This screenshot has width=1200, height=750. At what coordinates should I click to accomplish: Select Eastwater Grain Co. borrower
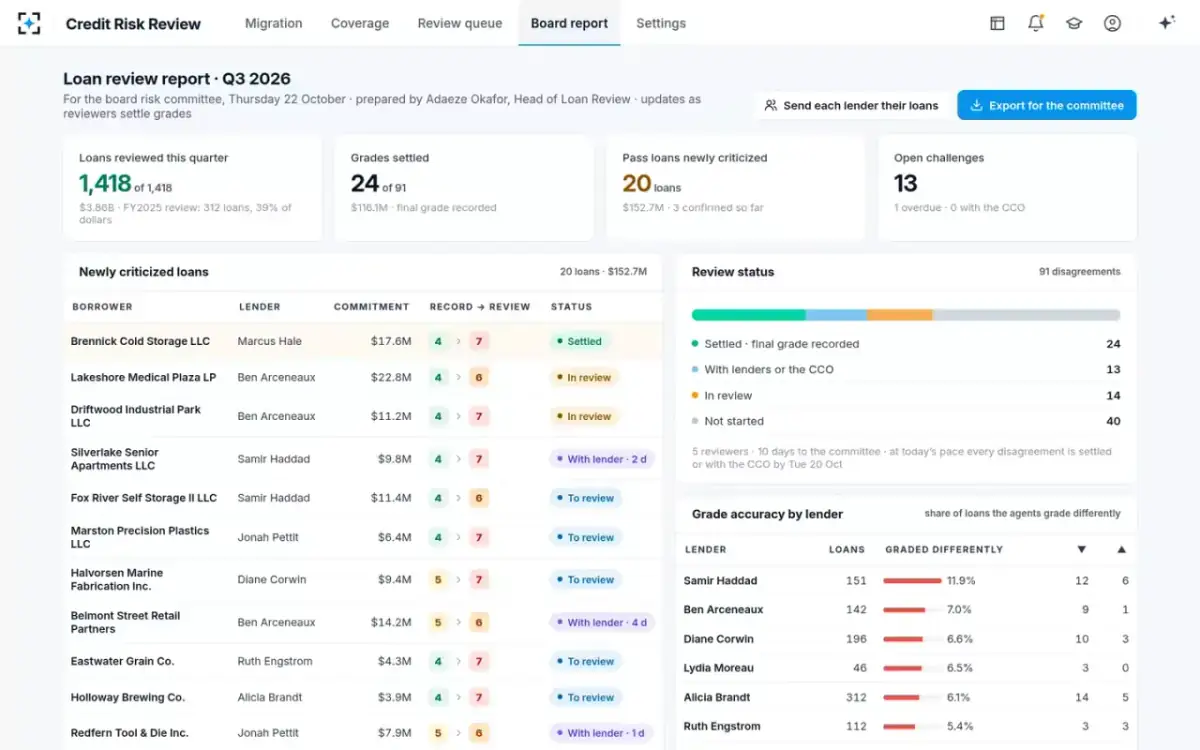click(x=122, y=661)
